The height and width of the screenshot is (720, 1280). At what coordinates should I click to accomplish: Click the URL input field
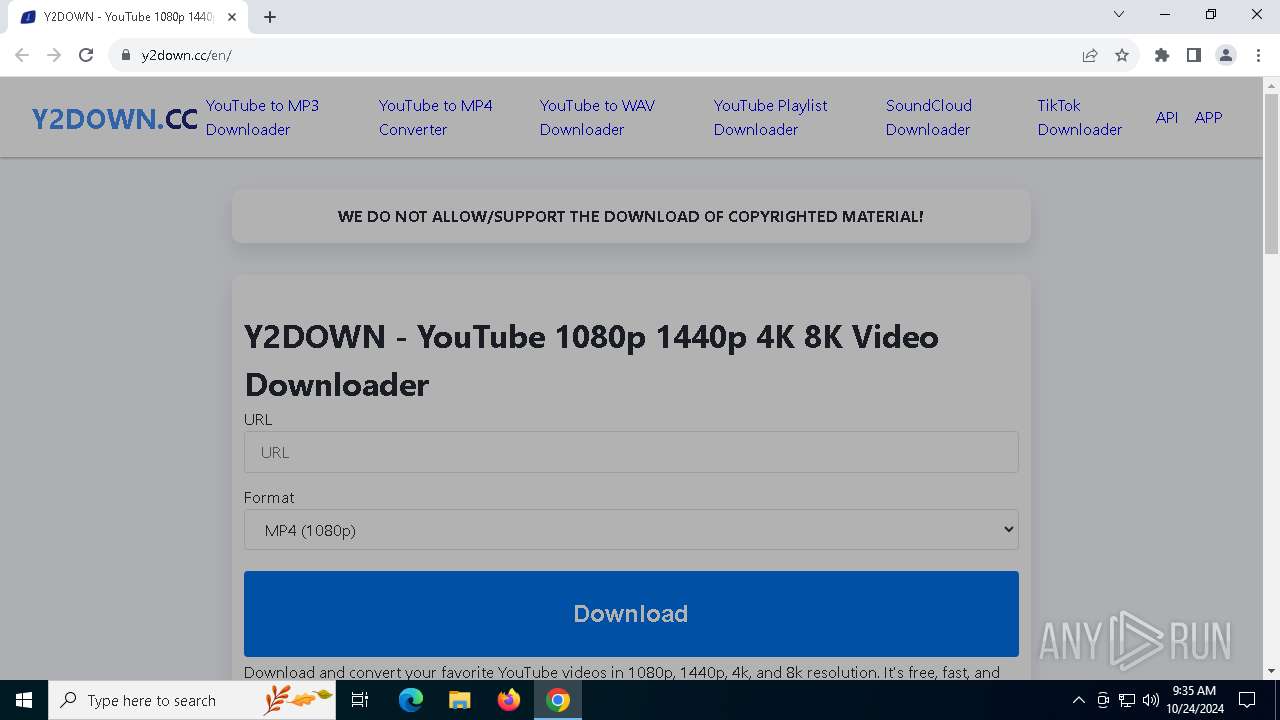(631, 452)
